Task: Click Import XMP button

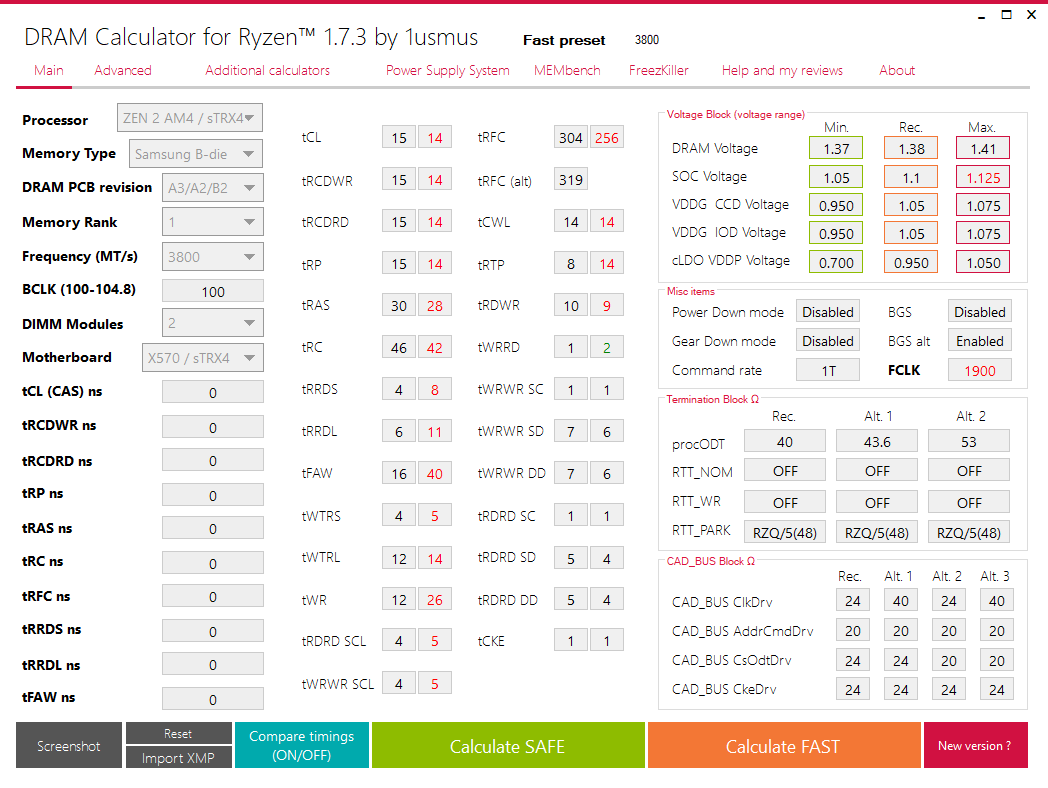Action: tap(178, 757)
